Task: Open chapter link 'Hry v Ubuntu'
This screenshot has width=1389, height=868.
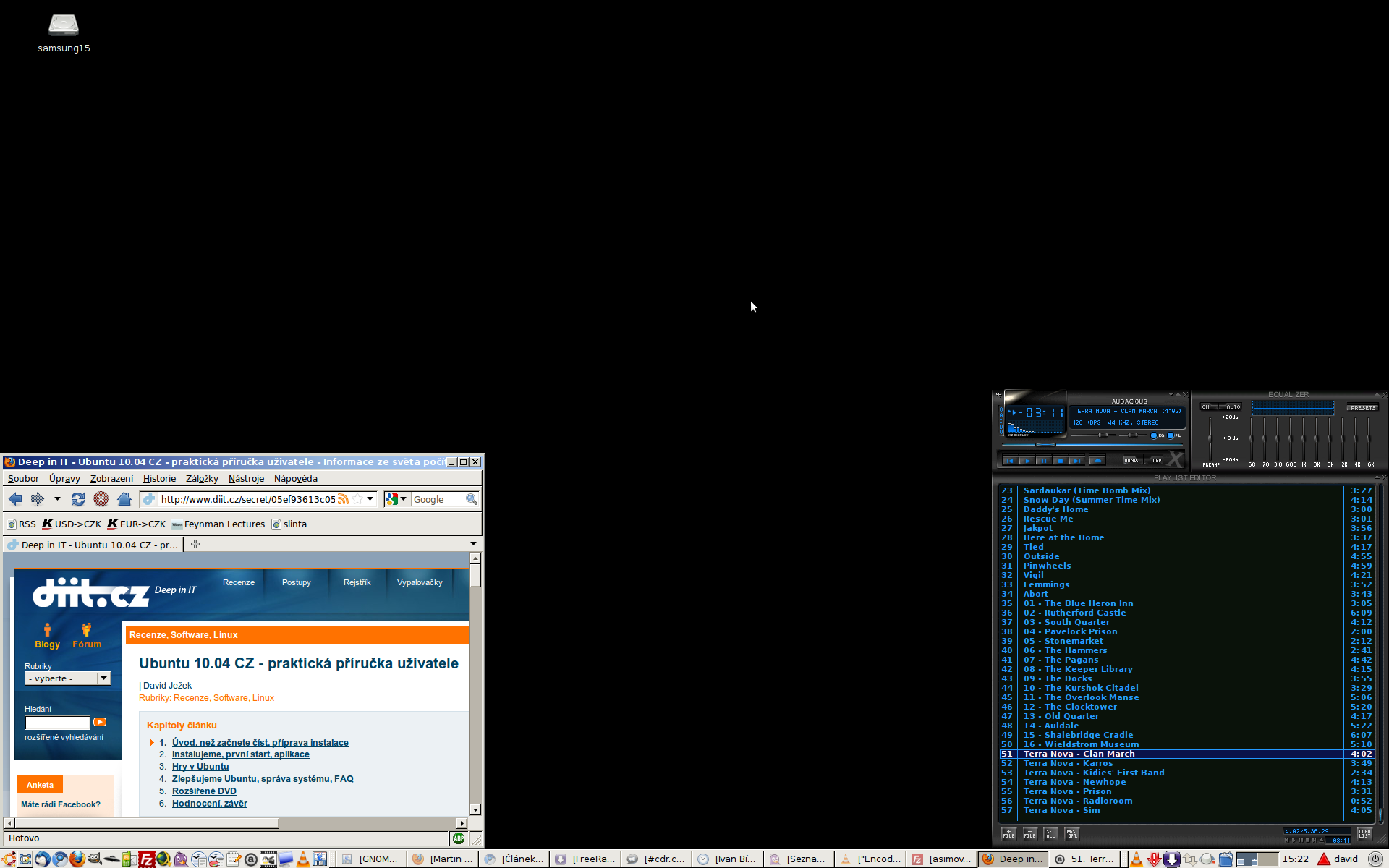Action: [x=200, y=767]
